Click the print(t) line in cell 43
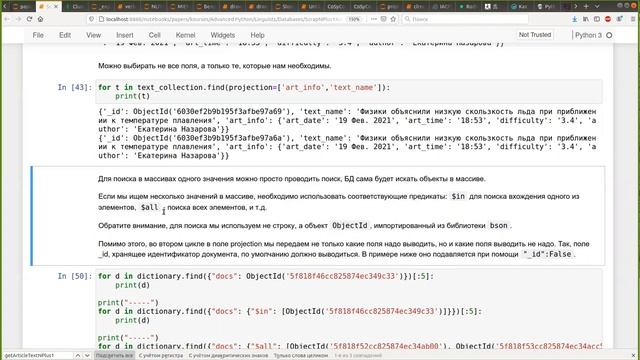This screenshot has height=360, width=640. pyautogui.click(x=132, y=96)
